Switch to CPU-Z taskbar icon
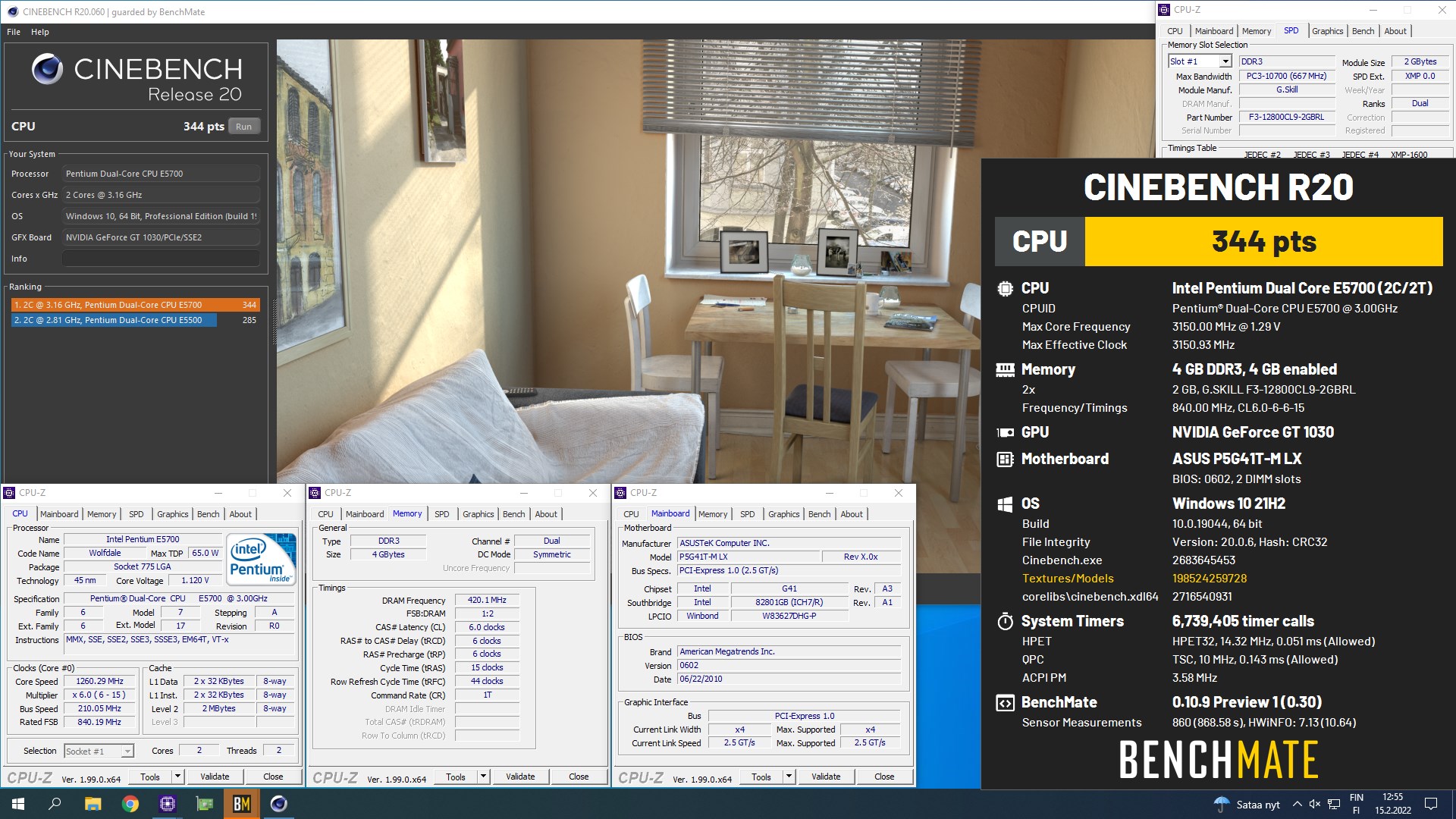1456x819 pixels. pyautogui.click(x=168, y=804)
